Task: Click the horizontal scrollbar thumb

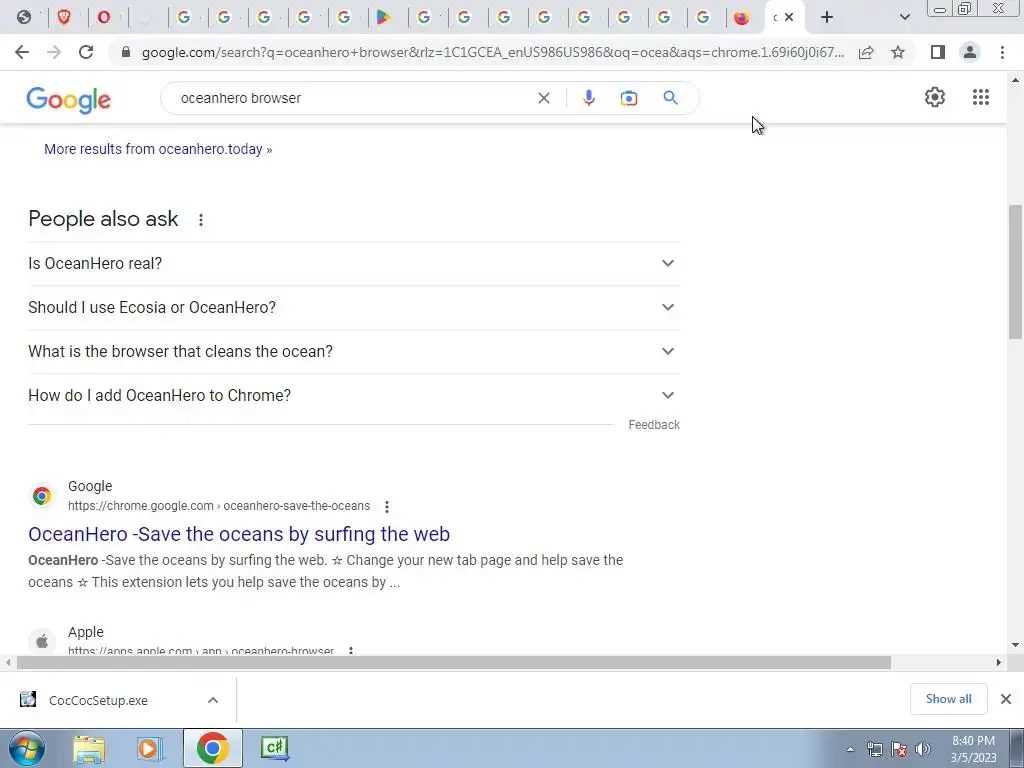Action: pos(454,663)
